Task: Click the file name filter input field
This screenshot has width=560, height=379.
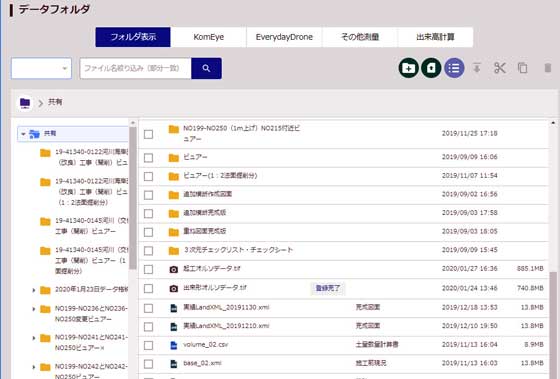Action: 135,68
